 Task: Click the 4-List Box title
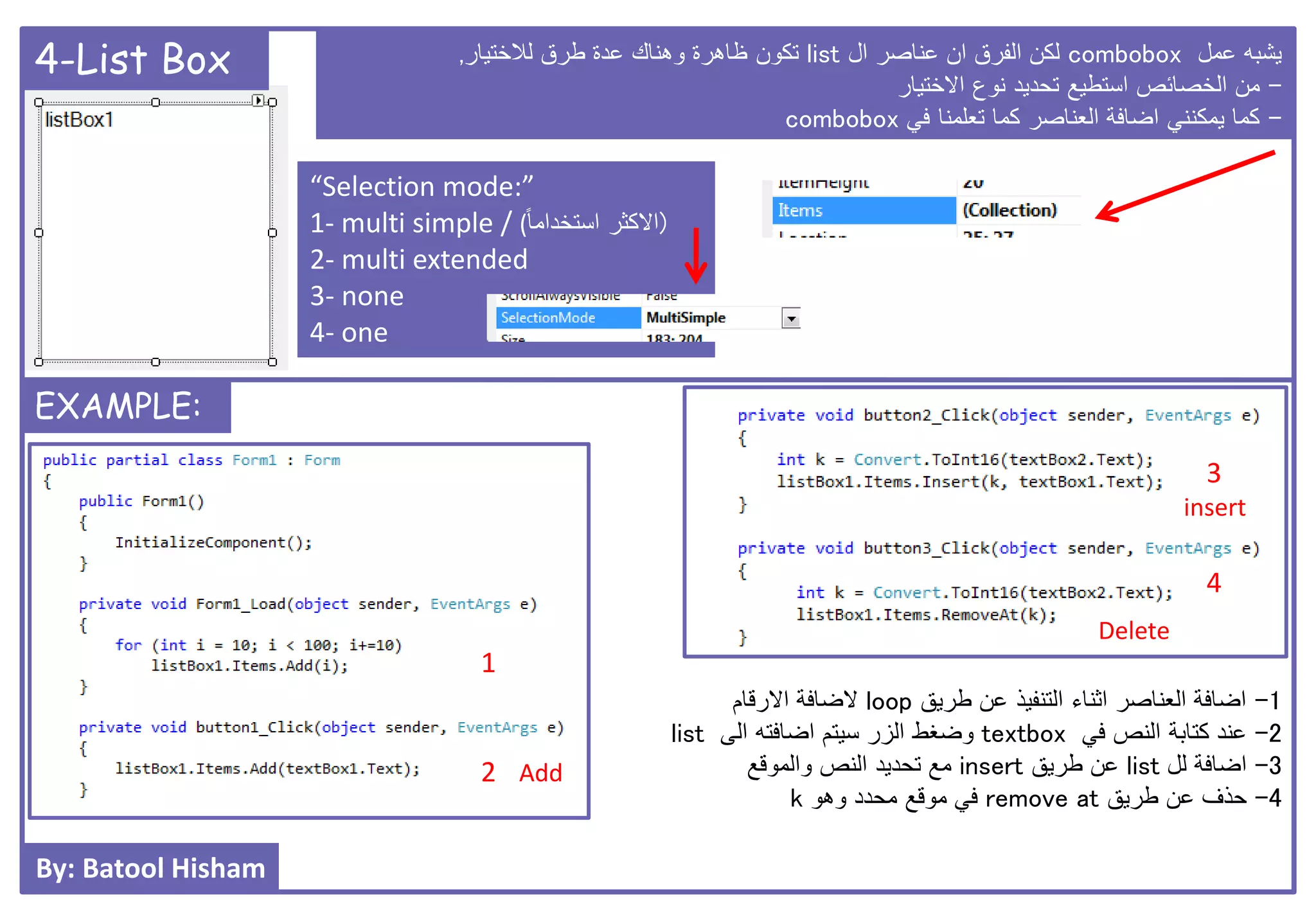tap(132, 59)
